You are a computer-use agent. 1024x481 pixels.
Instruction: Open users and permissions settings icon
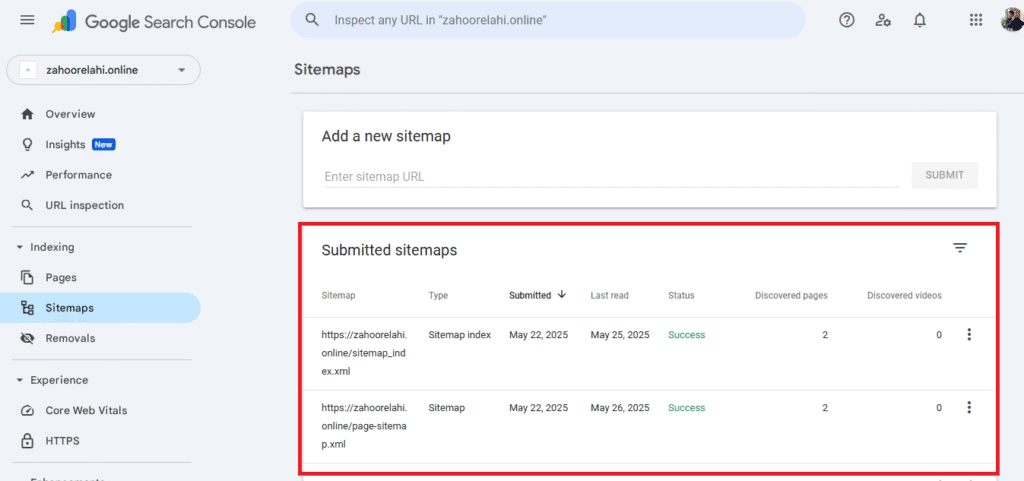coord(883,20)
